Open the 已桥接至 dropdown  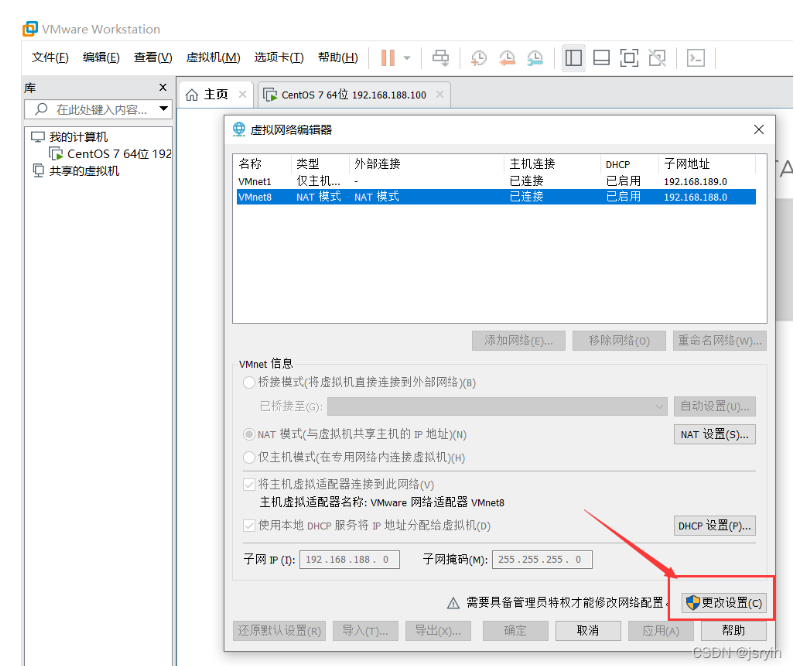tap(497, 406)
